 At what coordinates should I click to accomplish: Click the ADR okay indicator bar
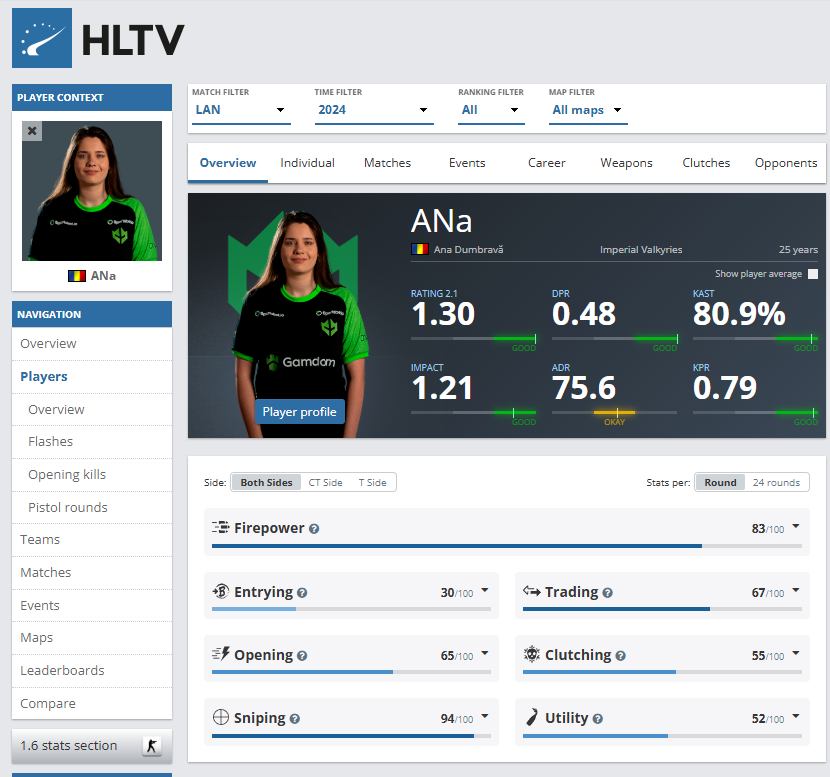tap(614, 412)
